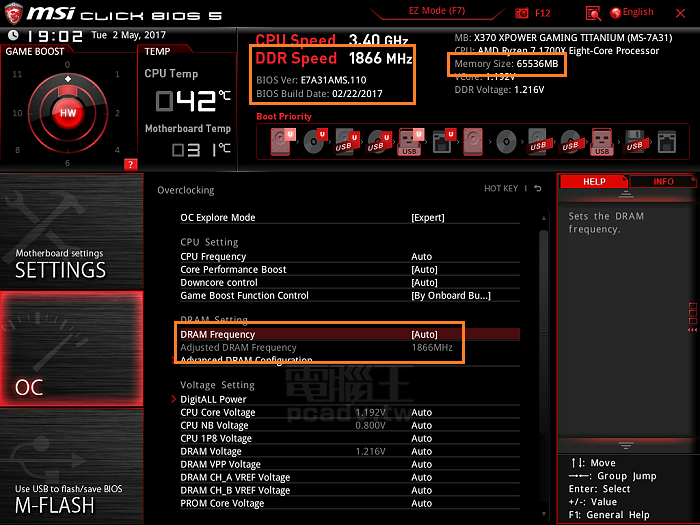The width and height of the screenshot is (700, 525).
Task: Open the M-FLASH BIOS flash section
Action: (x=71, y=467)
